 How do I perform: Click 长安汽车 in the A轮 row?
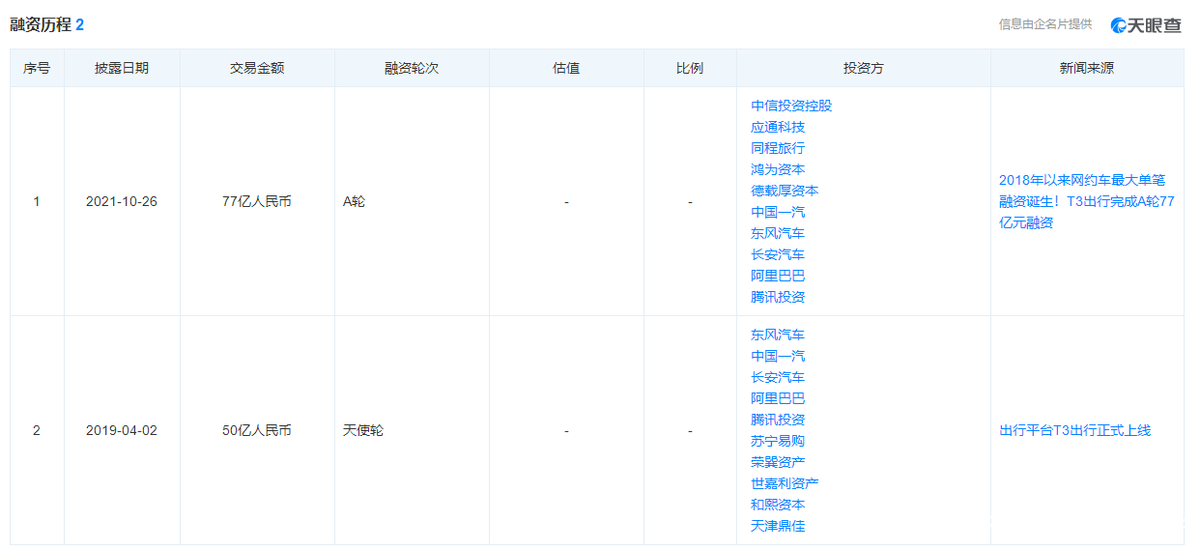[x=778, y=255]
